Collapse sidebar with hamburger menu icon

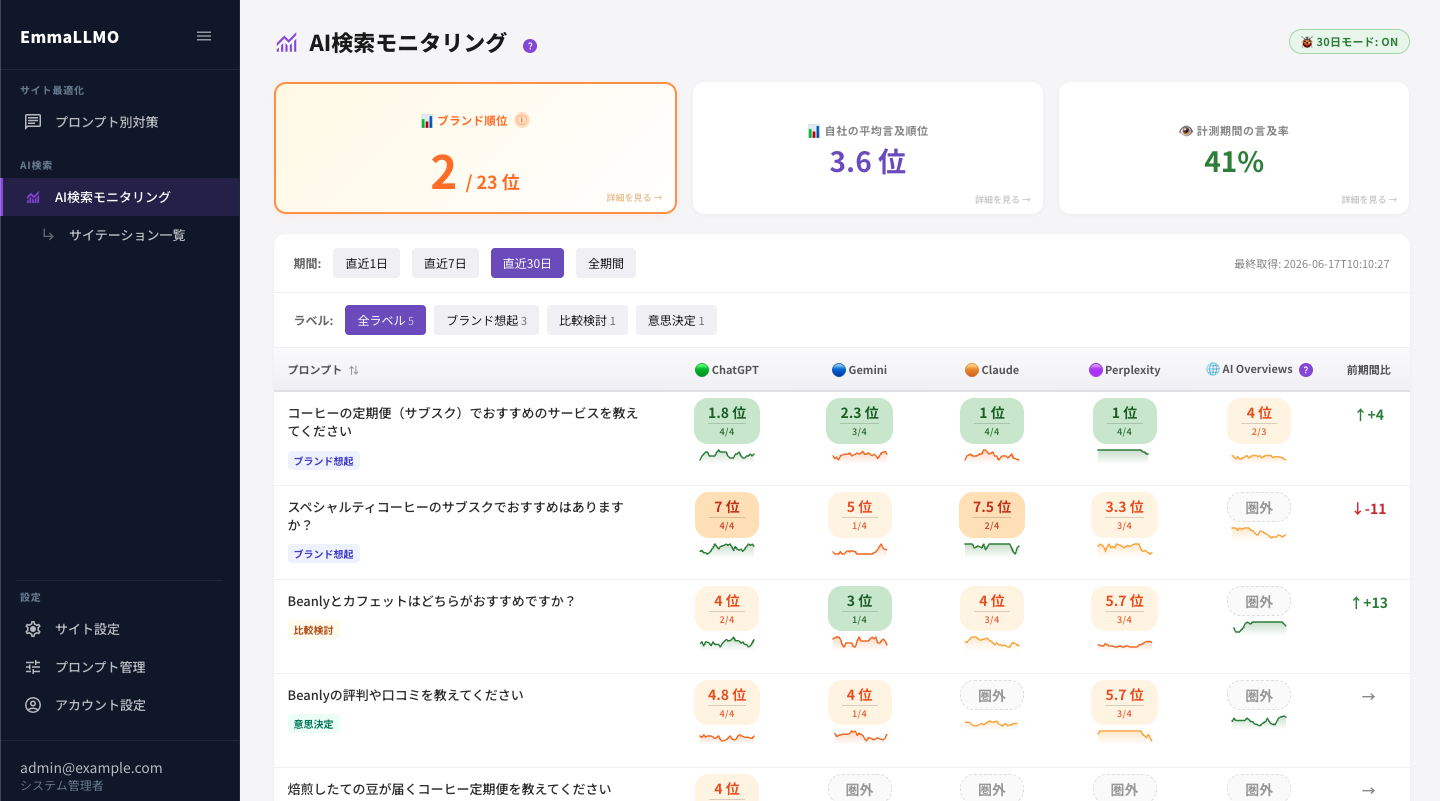[x=204, y=36]
